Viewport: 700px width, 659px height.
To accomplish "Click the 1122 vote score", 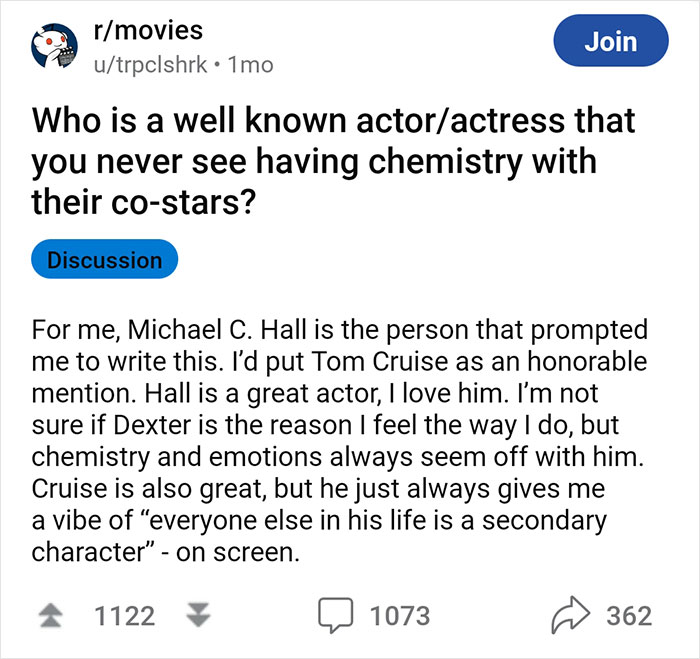I will [124, 616].
